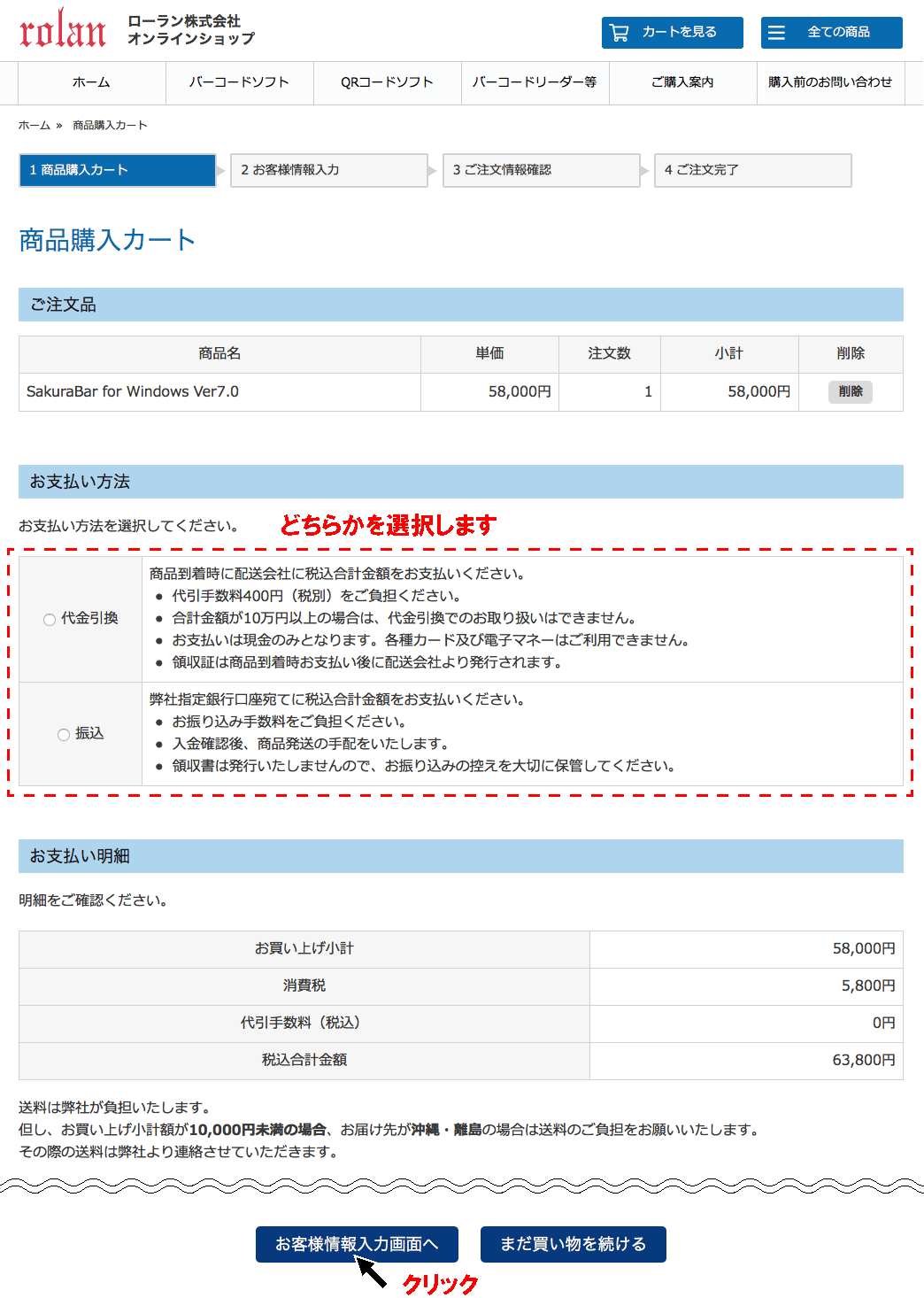The width and height of the screenshot is (924, 1298).
Task: Click the 削除 button to remove SakuraBar
Action: click(849, 391)
